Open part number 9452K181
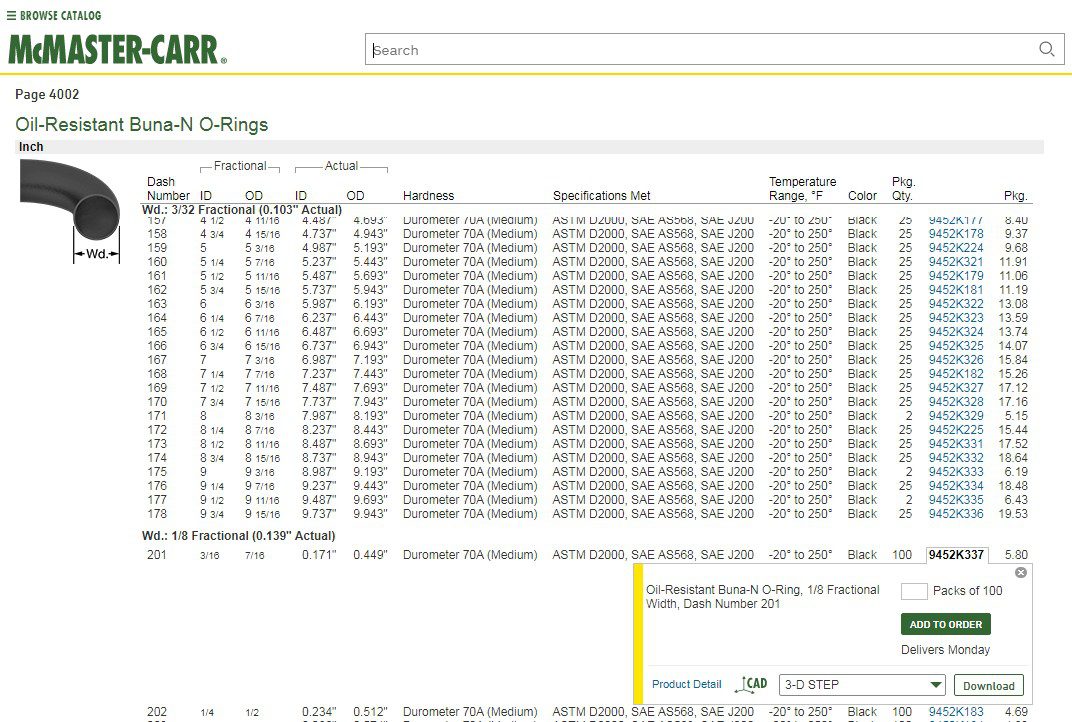 [x=956, y=290]
